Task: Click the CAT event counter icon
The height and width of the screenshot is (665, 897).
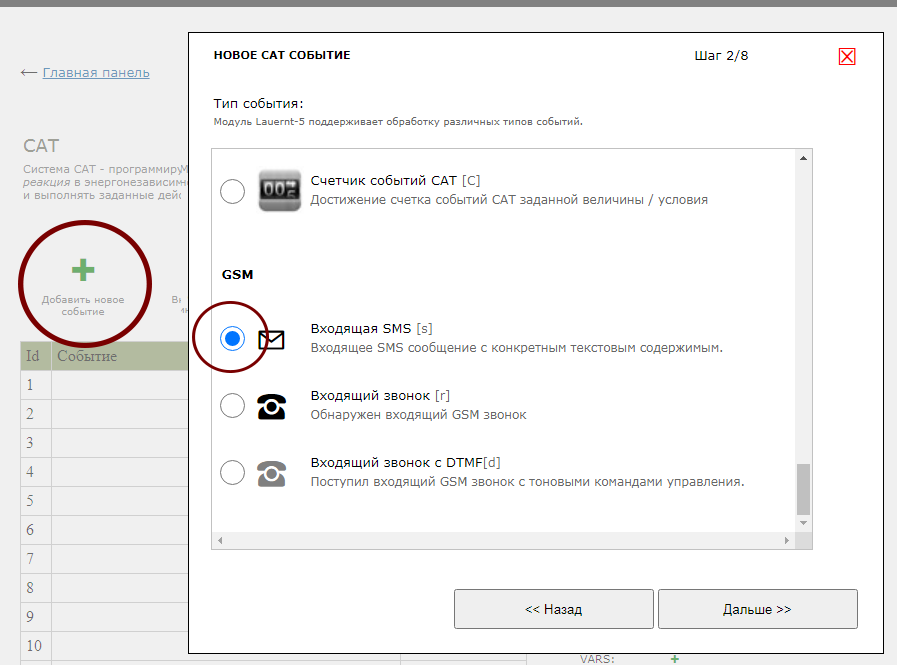Action: 279,190
